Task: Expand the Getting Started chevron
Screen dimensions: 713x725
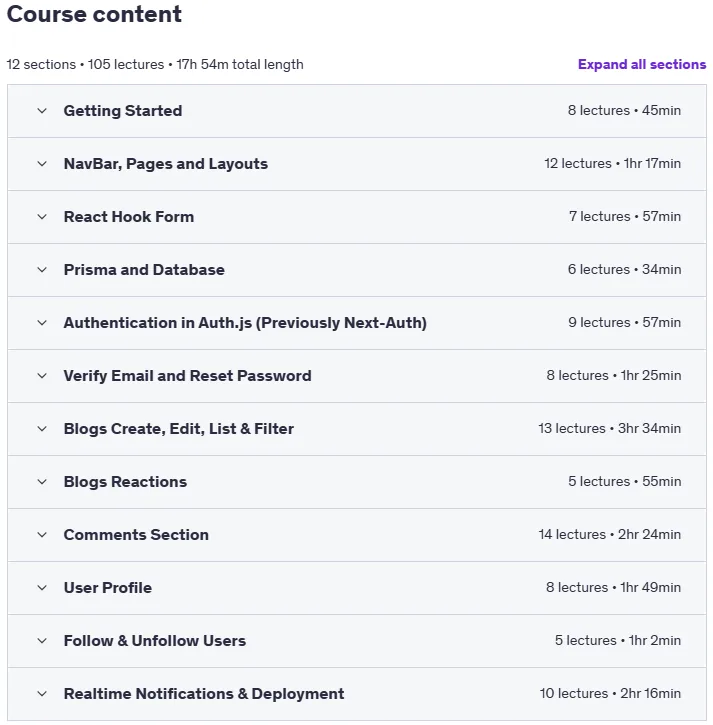Action: (x=42, y=111)
